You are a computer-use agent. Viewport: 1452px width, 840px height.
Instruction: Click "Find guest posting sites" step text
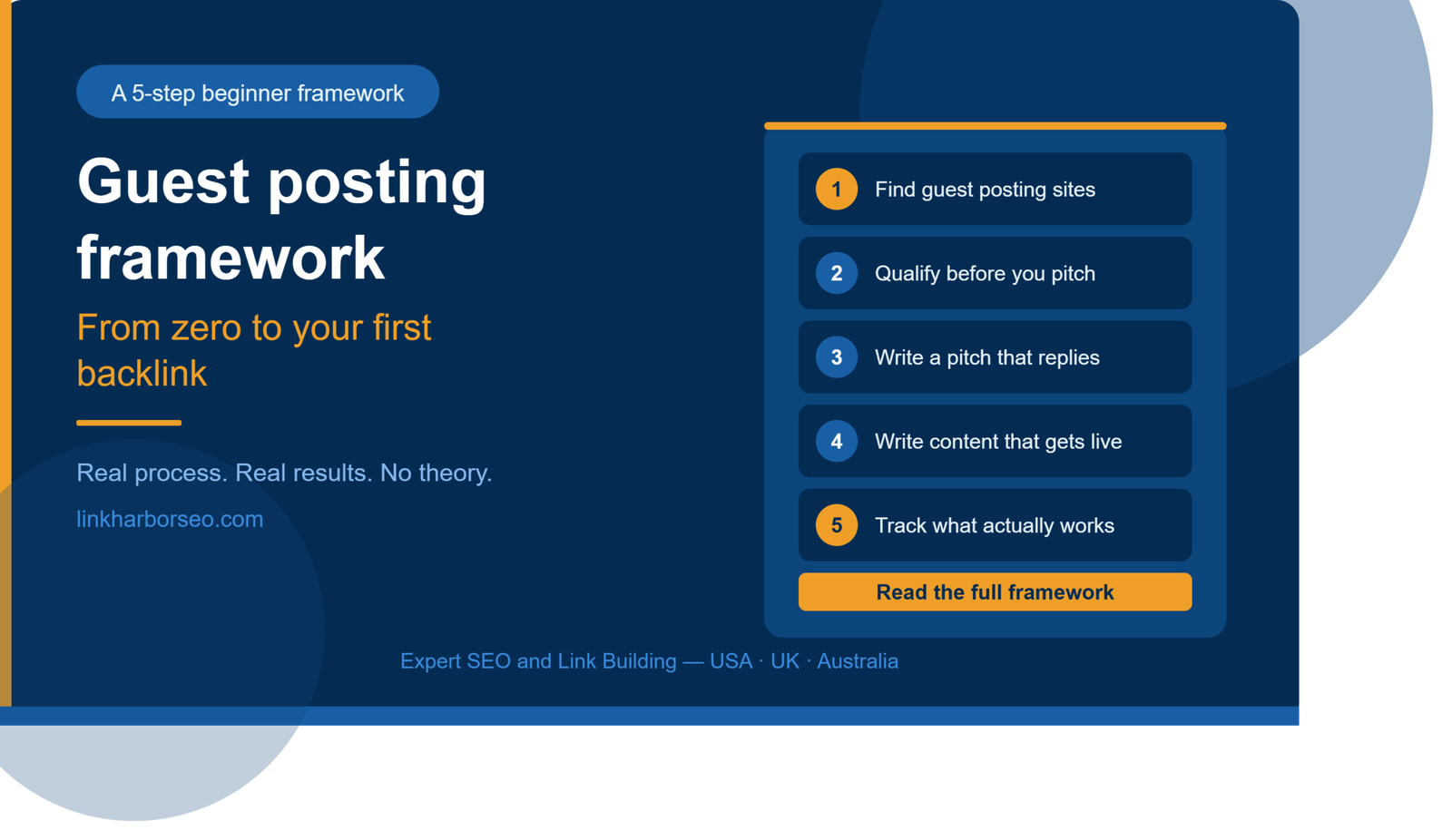(x=985, y=190)
